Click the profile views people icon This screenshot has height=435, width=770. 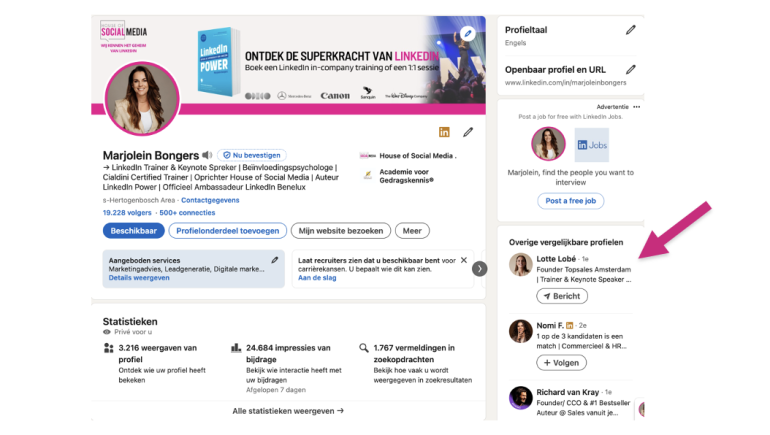tap(109, 348)
